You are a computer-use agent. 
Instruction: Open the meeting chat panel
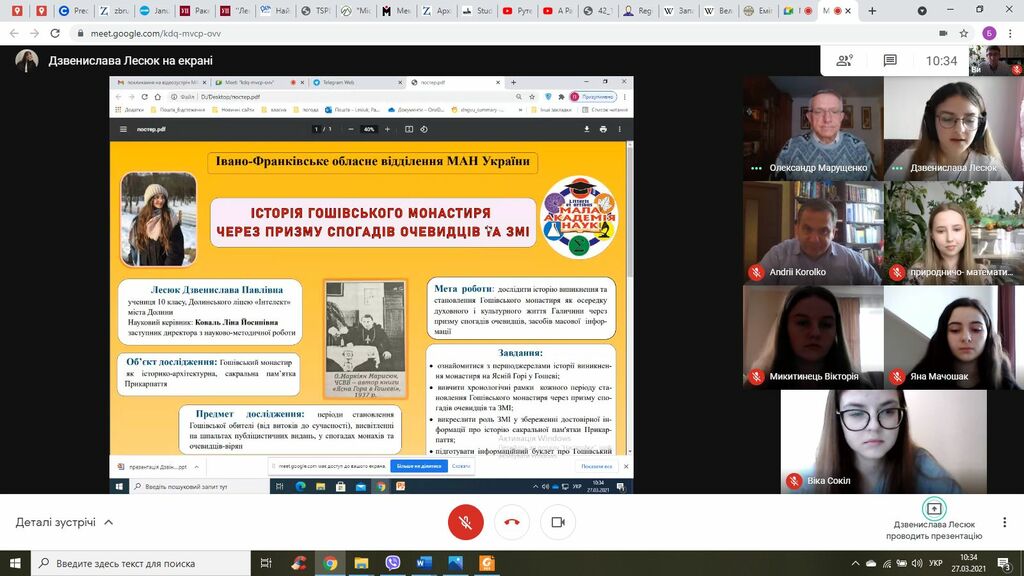tap(889, 61)
